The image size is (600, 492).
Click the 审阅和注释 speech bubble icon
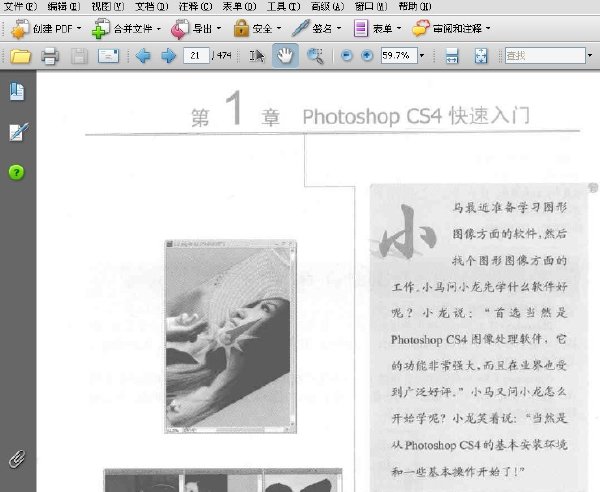pyautogui.click(x=421, y=28)
